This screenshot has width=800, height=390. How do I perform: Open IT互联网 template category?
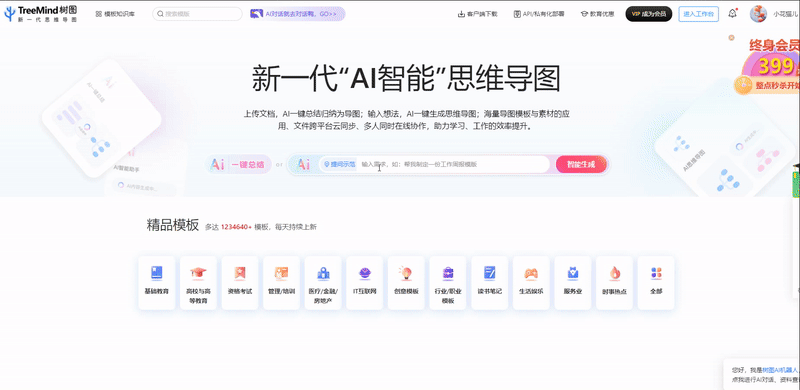click(364, 282)
